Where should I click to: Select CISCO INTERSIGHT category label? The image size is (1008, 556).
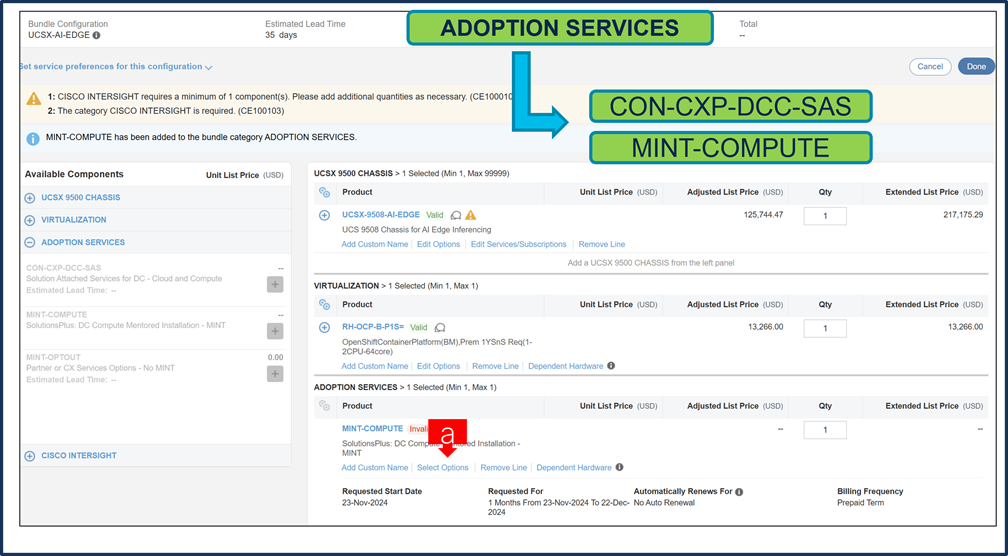click(79, 456)
